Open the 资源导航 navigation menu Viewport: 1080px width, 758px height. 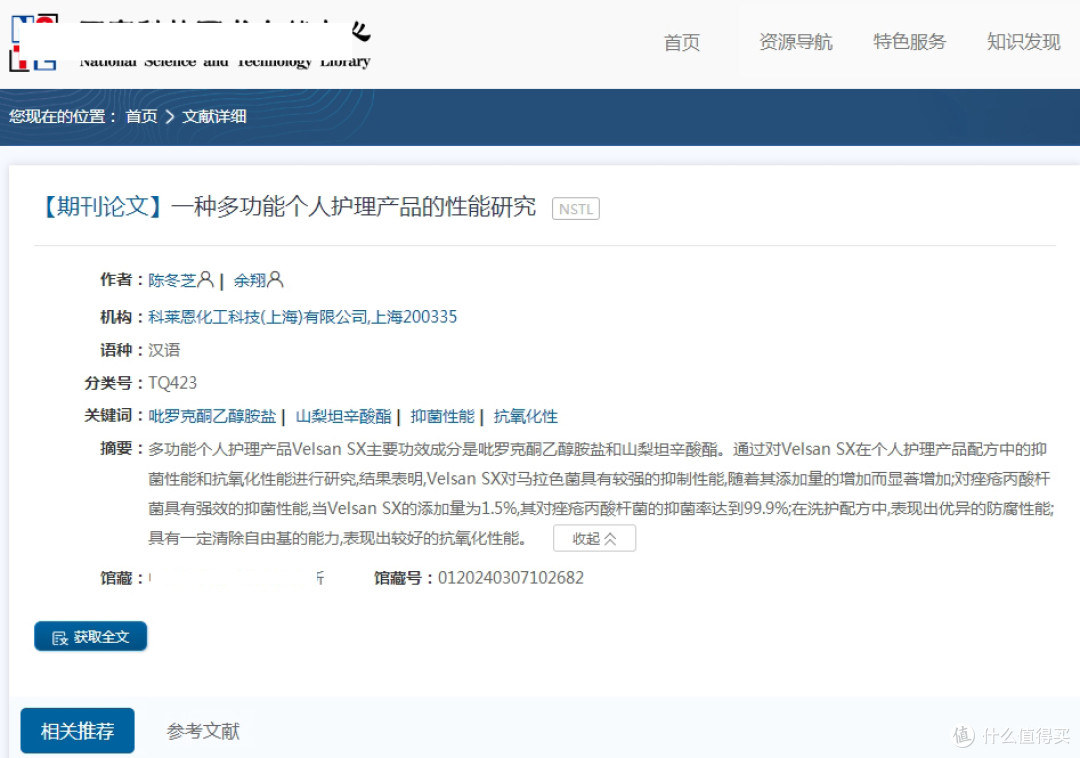pyautogui.click(x=795, y=43)
